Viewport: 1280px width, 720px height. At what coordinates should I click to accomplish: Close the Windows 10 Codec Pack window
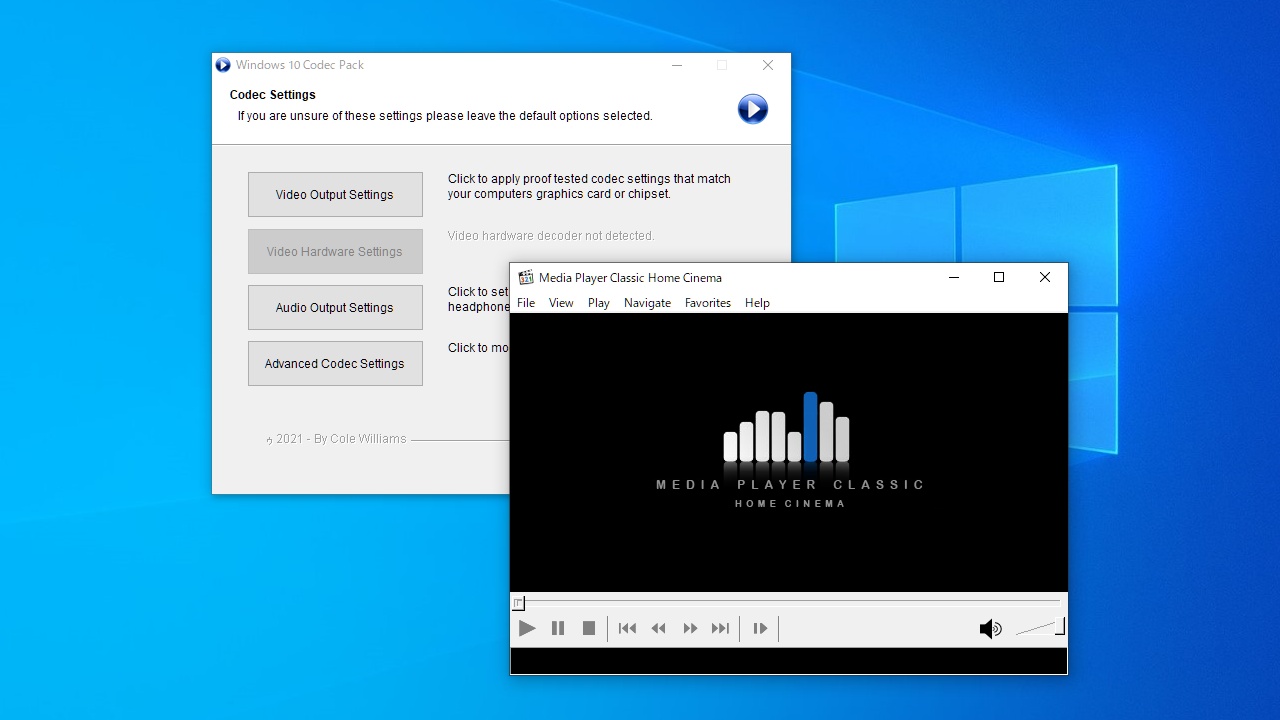pos(768,65)
